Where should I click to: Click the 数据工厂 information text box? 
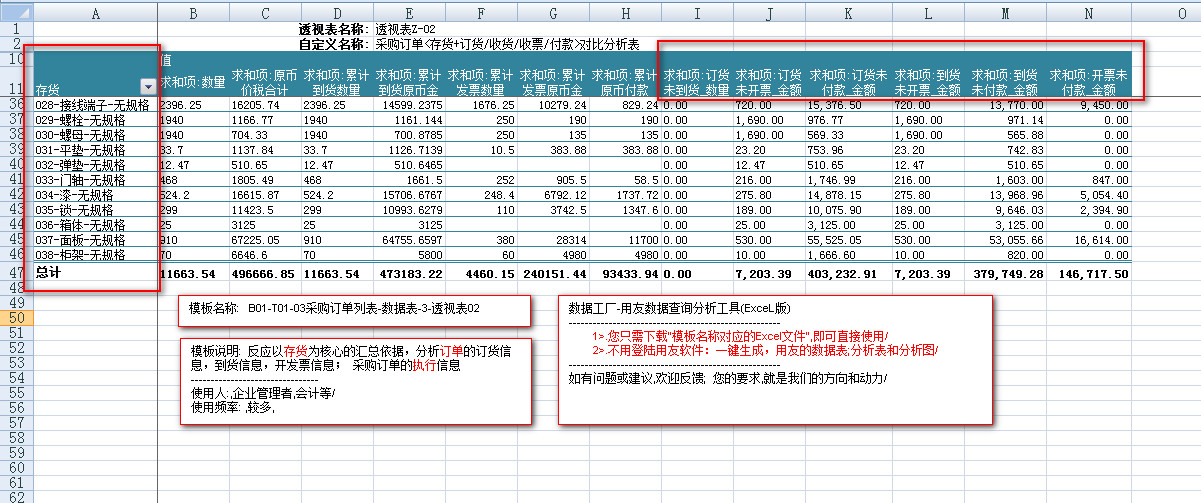775,358
